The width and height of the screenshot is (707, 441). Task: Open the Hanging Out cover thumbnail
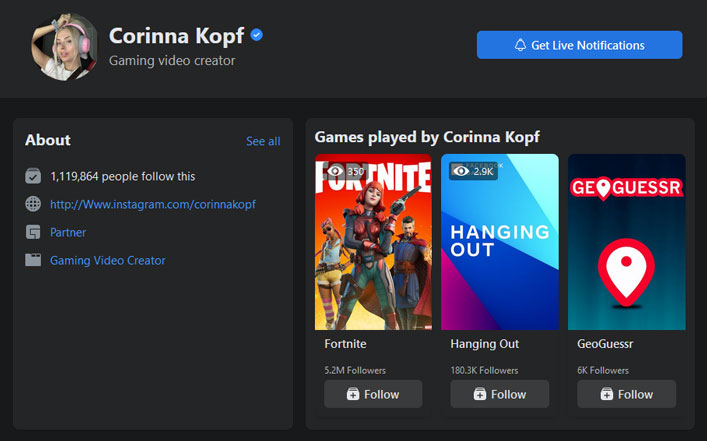click(500, 242)
